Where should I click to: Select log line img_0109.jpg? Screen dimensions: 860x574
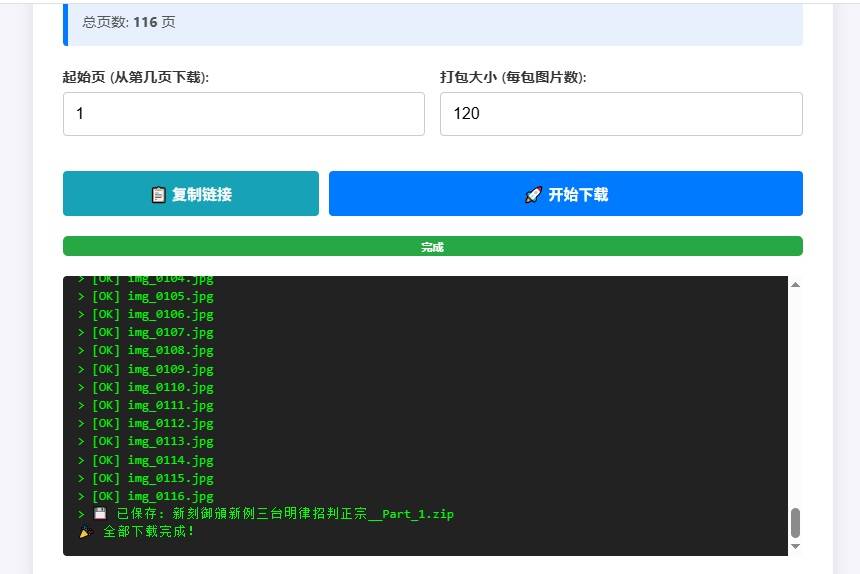[146, 370]
